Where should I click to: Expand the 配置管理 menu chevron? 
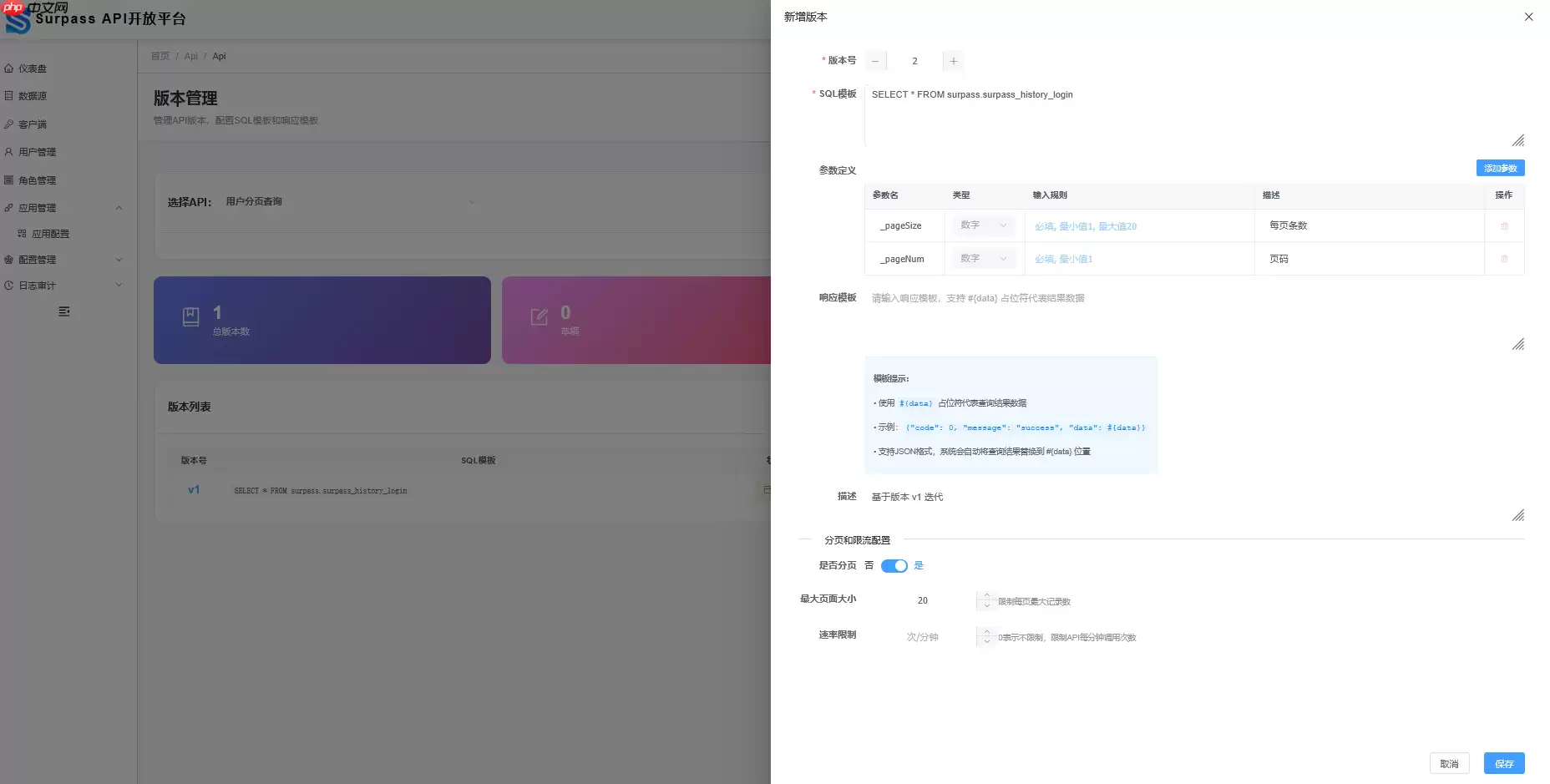(119, 260)
